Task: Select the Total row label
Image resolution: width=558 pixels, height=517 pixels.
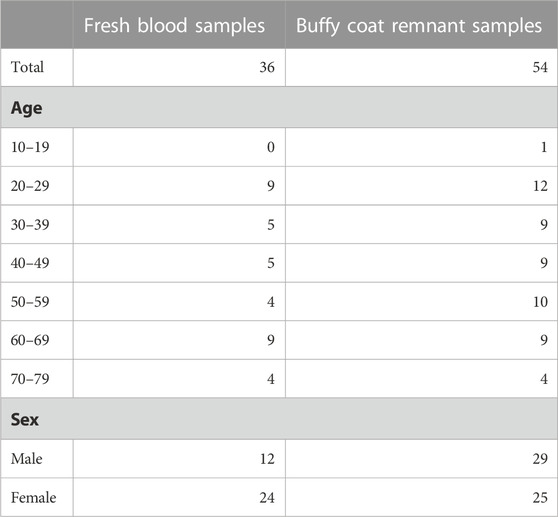Action: (27, 67)
